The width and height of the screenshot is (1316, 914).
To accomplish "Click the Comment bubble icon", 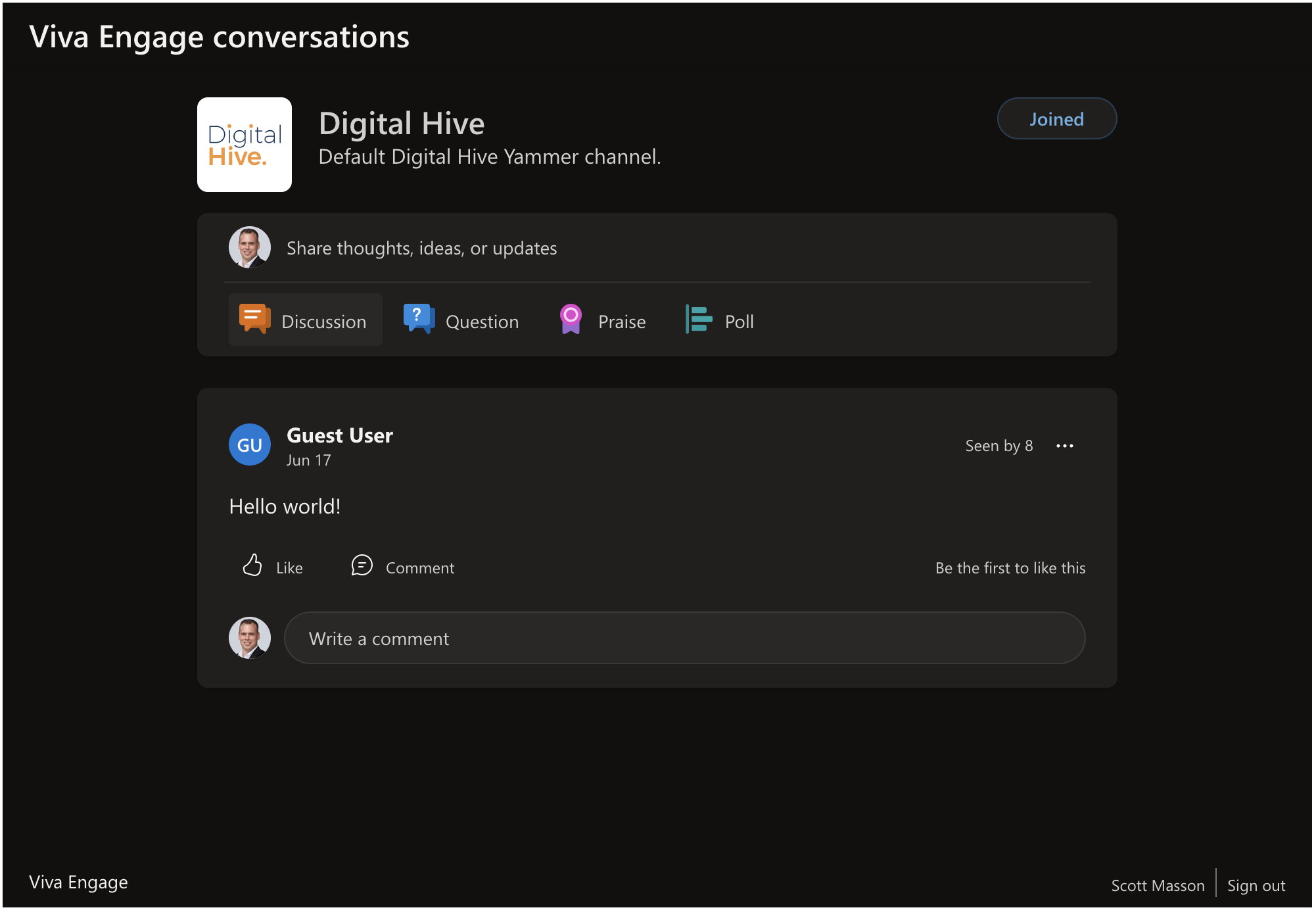I will (x=362, y=565).
